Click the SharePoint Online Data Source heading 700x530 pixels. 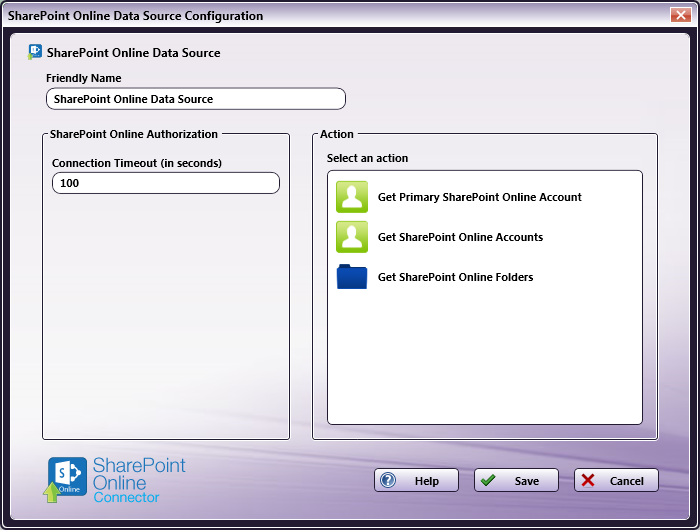click(x=133, y=53)
